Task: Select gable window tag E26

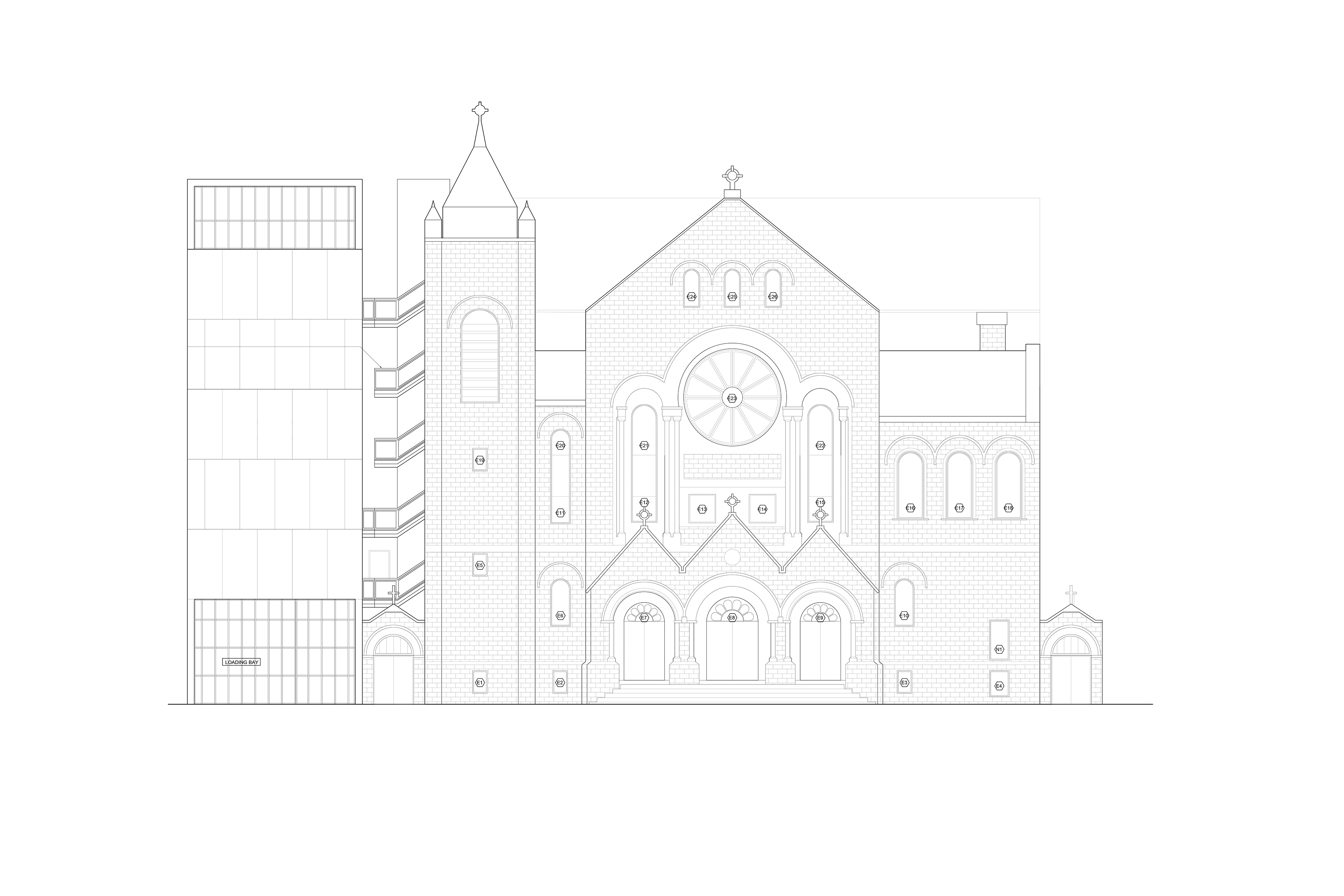Action: (773, 296)
